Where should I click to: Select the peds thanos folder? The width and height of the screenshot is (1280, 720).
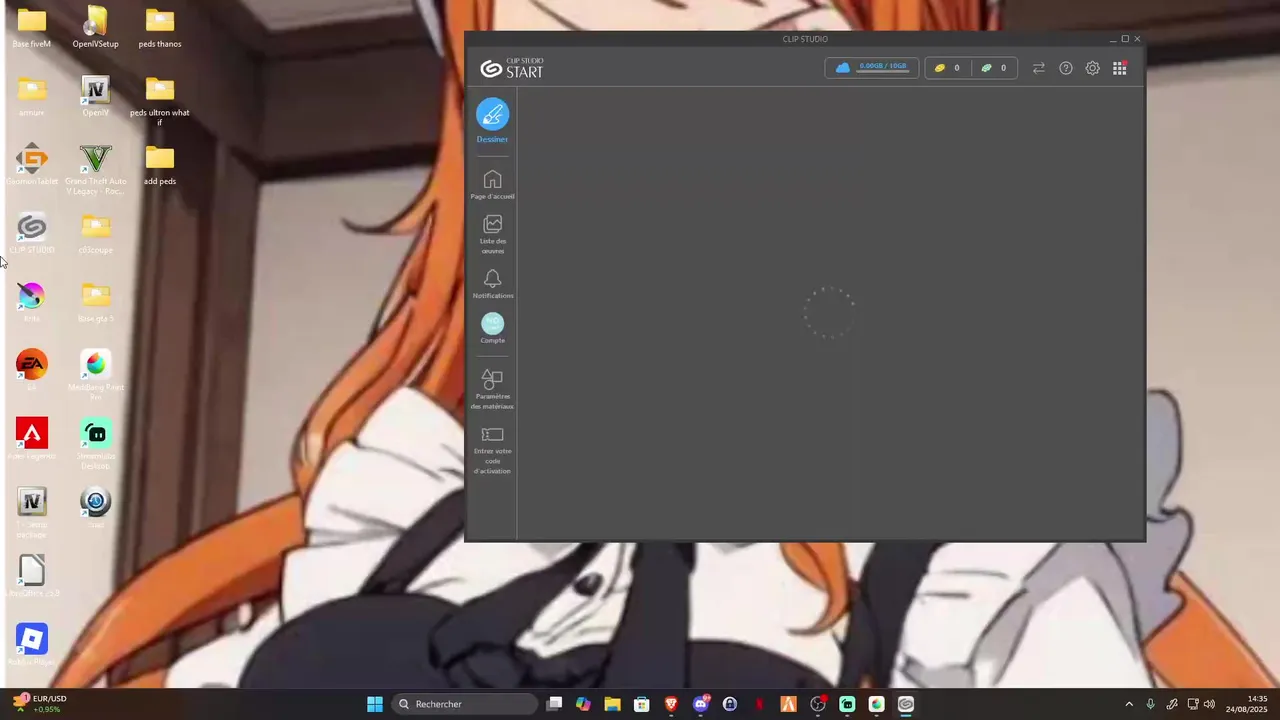160,28
